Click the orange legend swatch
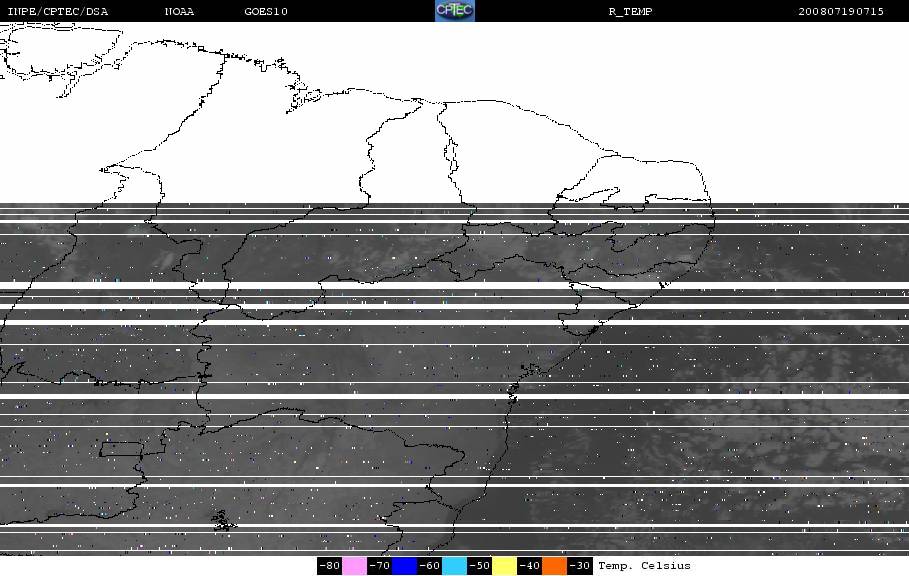Image resolution: width=909 pixels, height=576 pixels. pos(554,566)
